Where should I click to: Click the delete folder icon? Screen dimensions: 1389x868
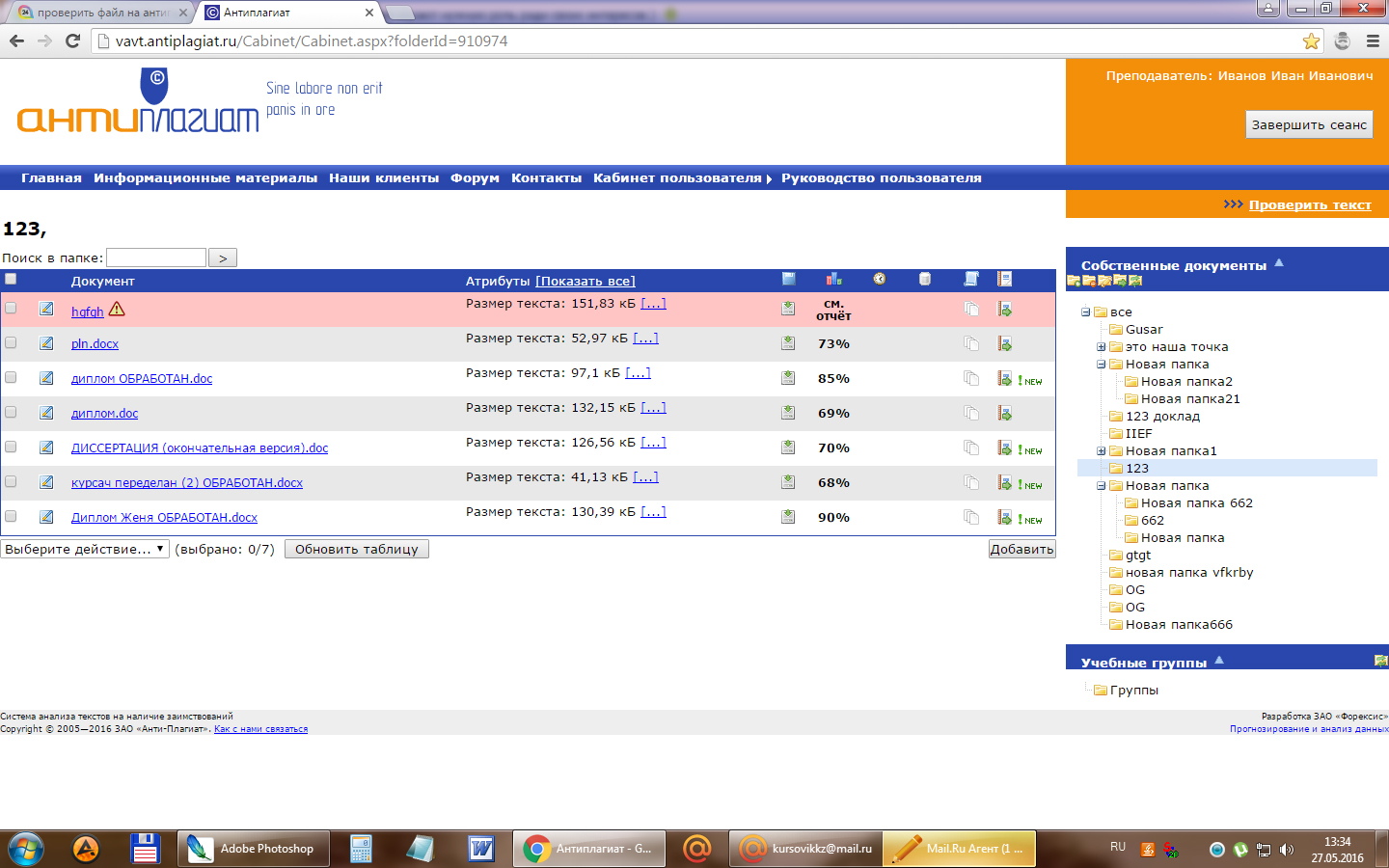point(1089,281)
